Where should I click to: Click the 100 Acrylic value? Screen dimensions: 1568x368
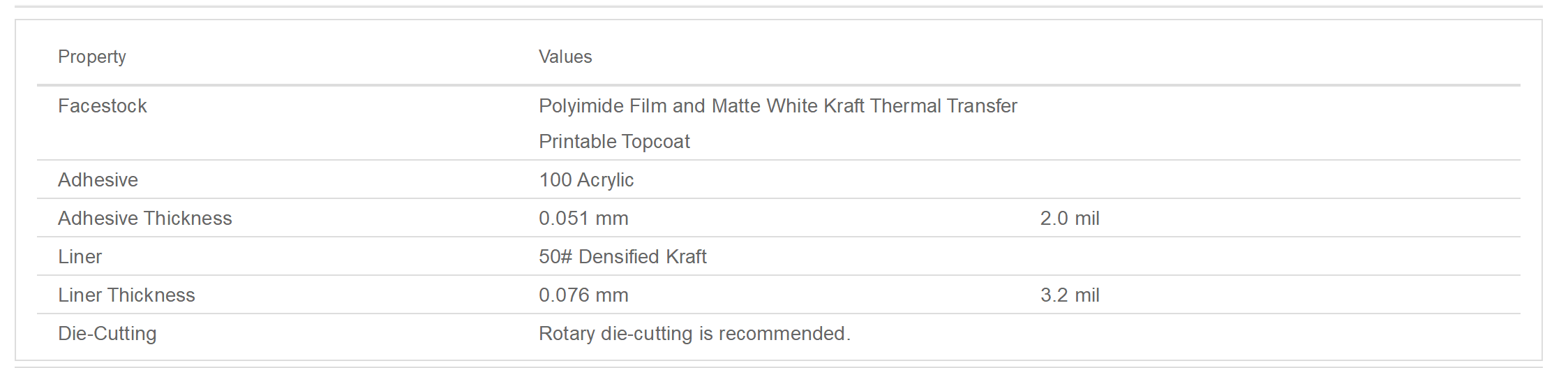(x=586, y=180)
